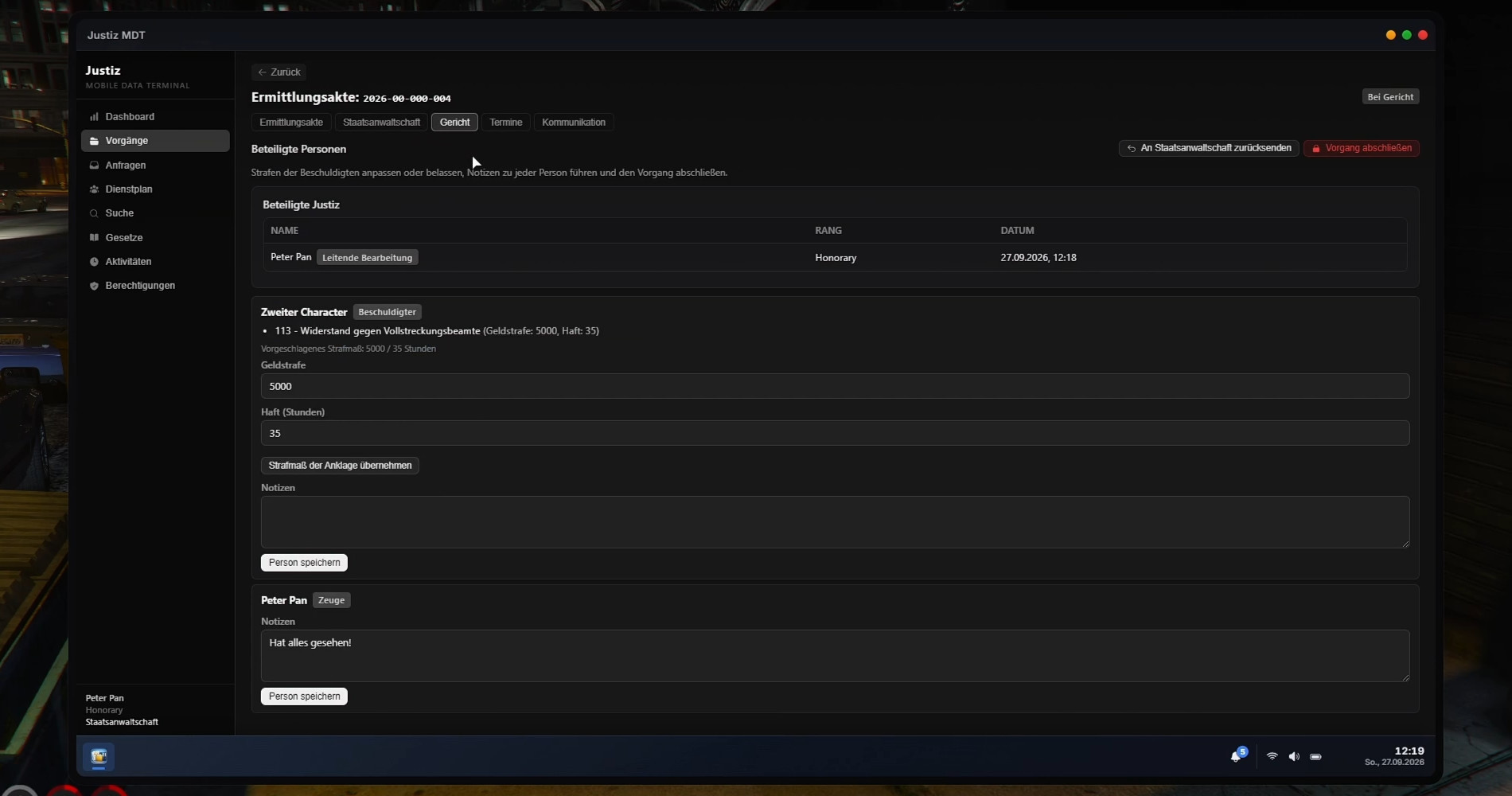This screenshot has height=796, width=1512.
Task: Open the Kommunikation tab
Action: (574, 122)
